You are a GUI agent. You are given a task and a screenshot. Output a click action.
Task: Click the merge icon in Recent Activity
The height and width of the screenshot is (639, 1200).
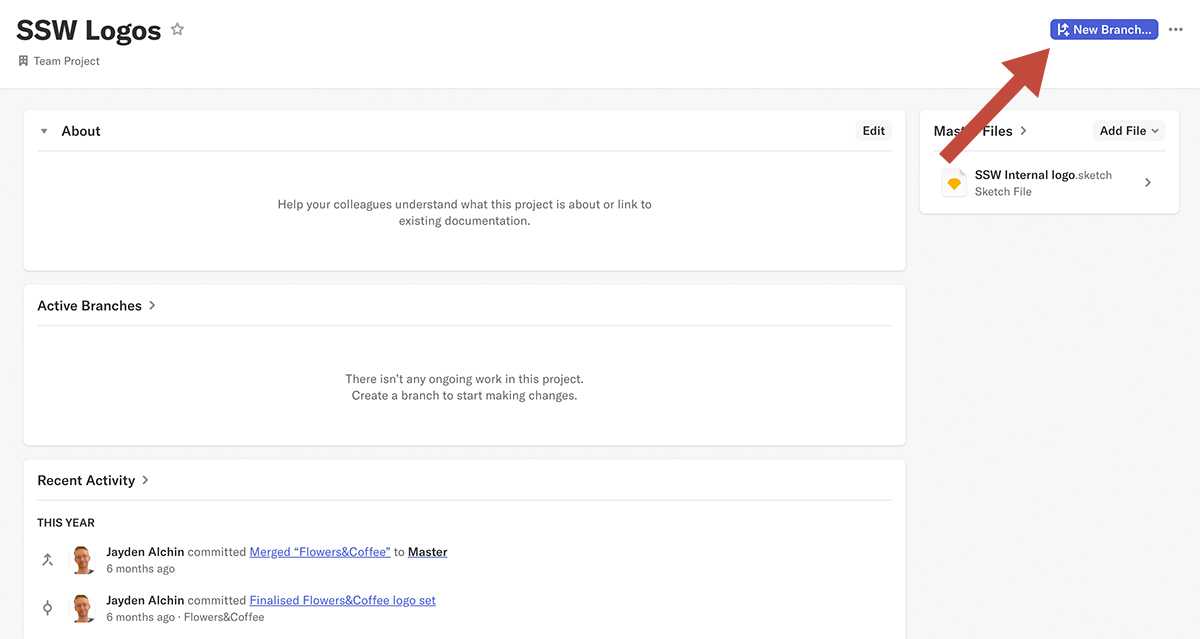47,560
